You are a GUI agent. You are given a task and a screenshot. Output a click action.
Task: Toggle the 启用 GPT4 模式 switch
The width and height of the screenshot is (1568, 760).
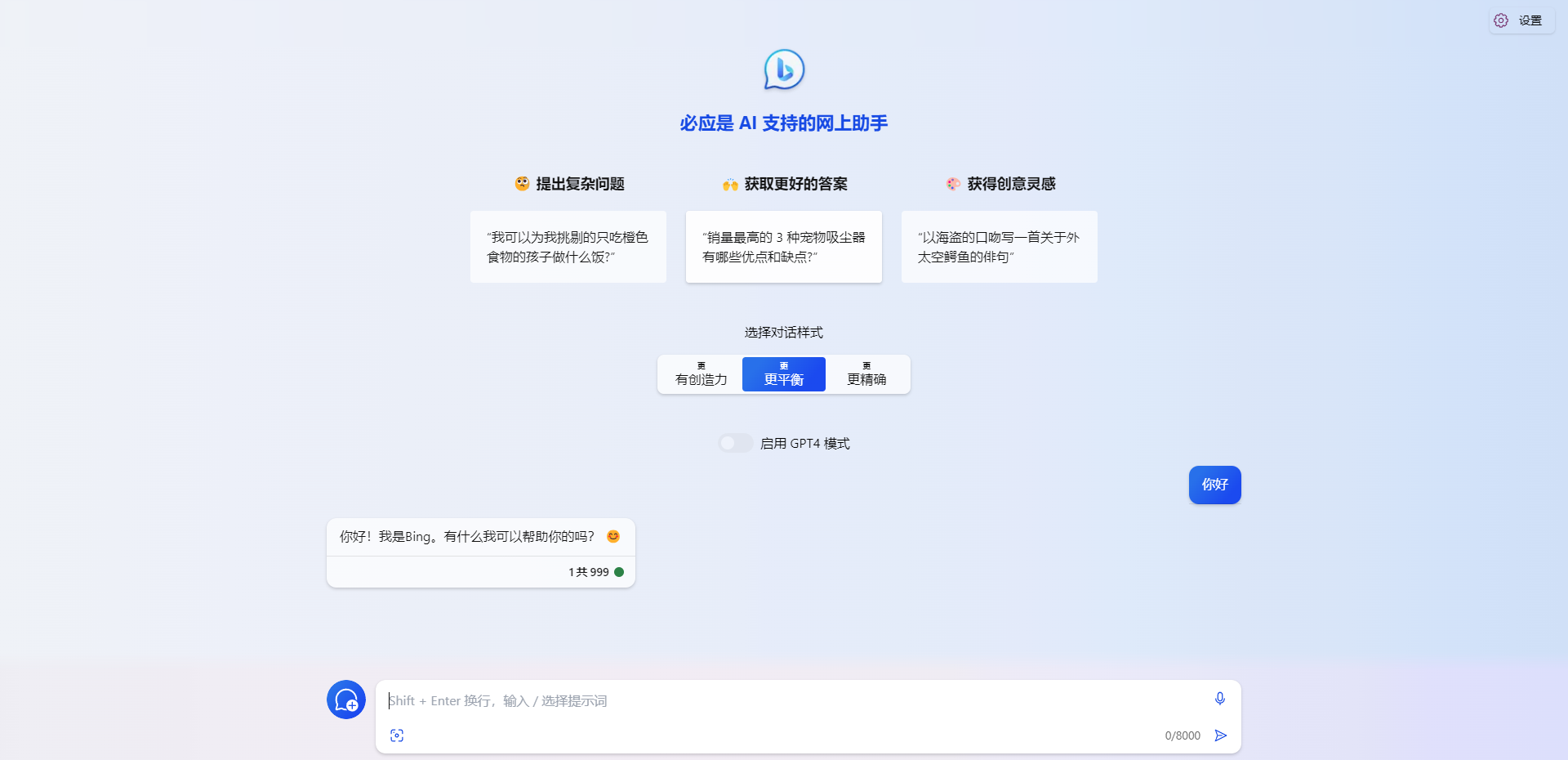pyautogui.click(x=735, y=443)
